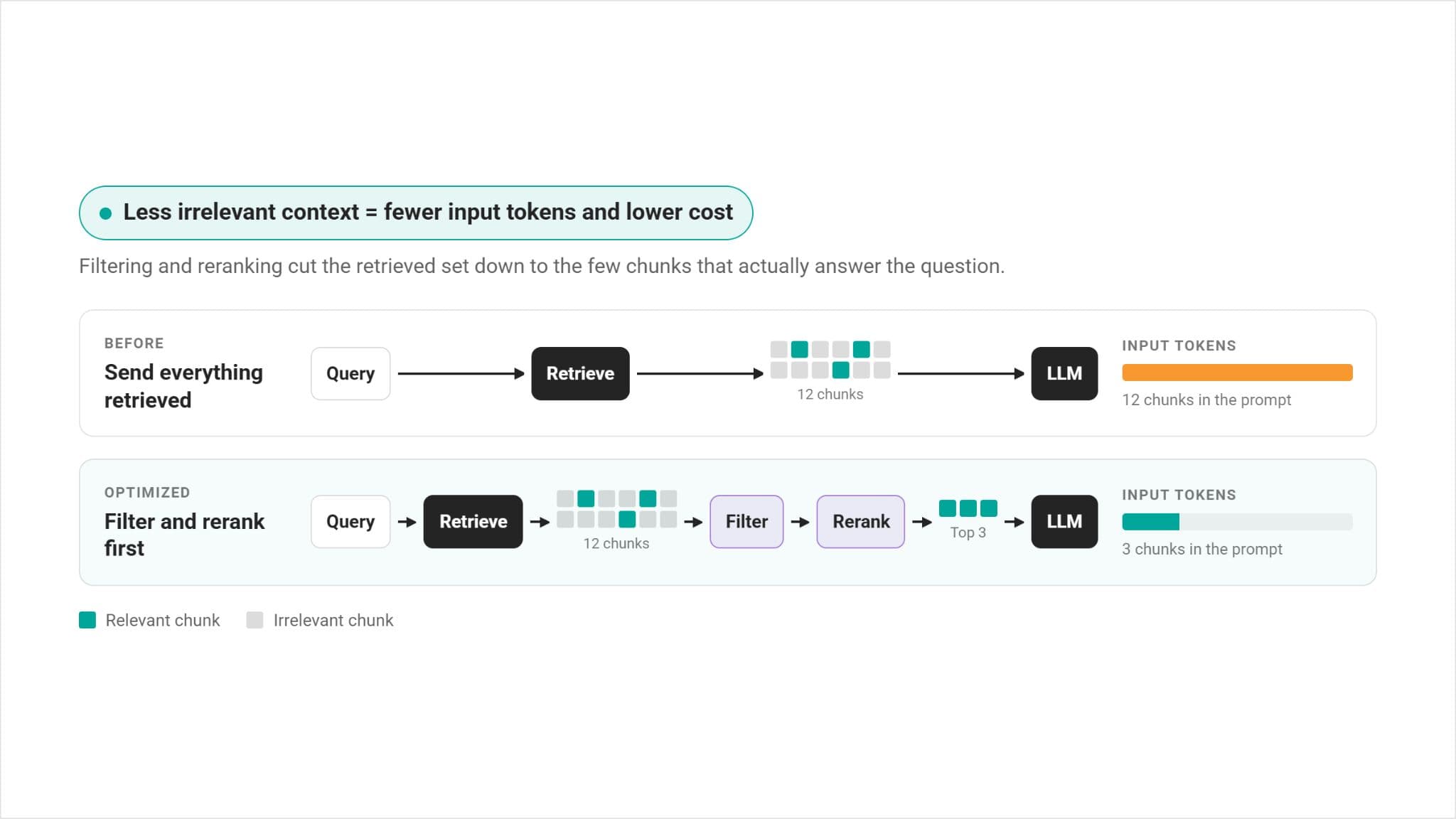Select the Rerank step box
This screenshot has height=819, width=1456.
tap(861, 522)
